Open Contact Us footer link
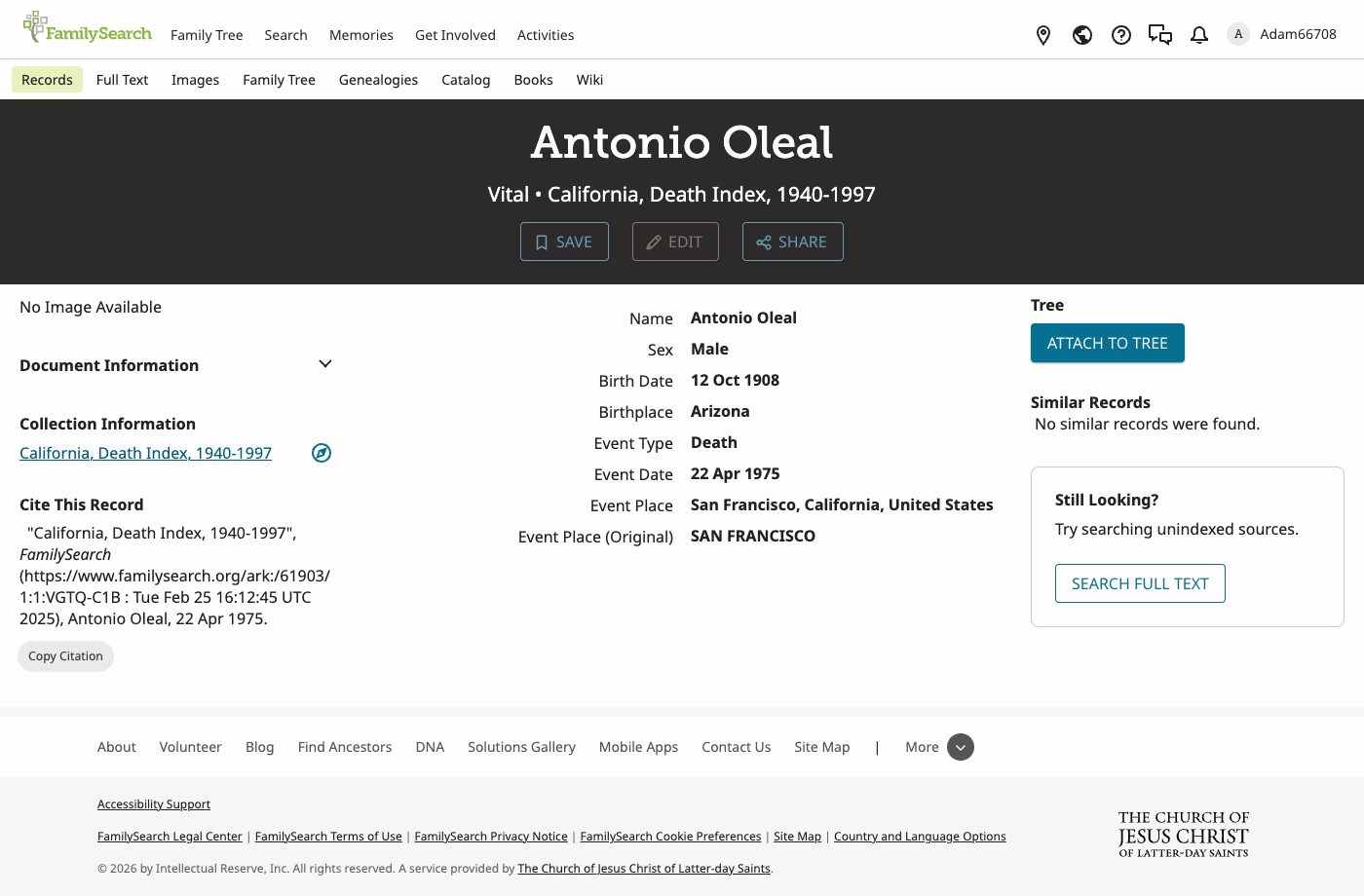 tap(737, 747)
